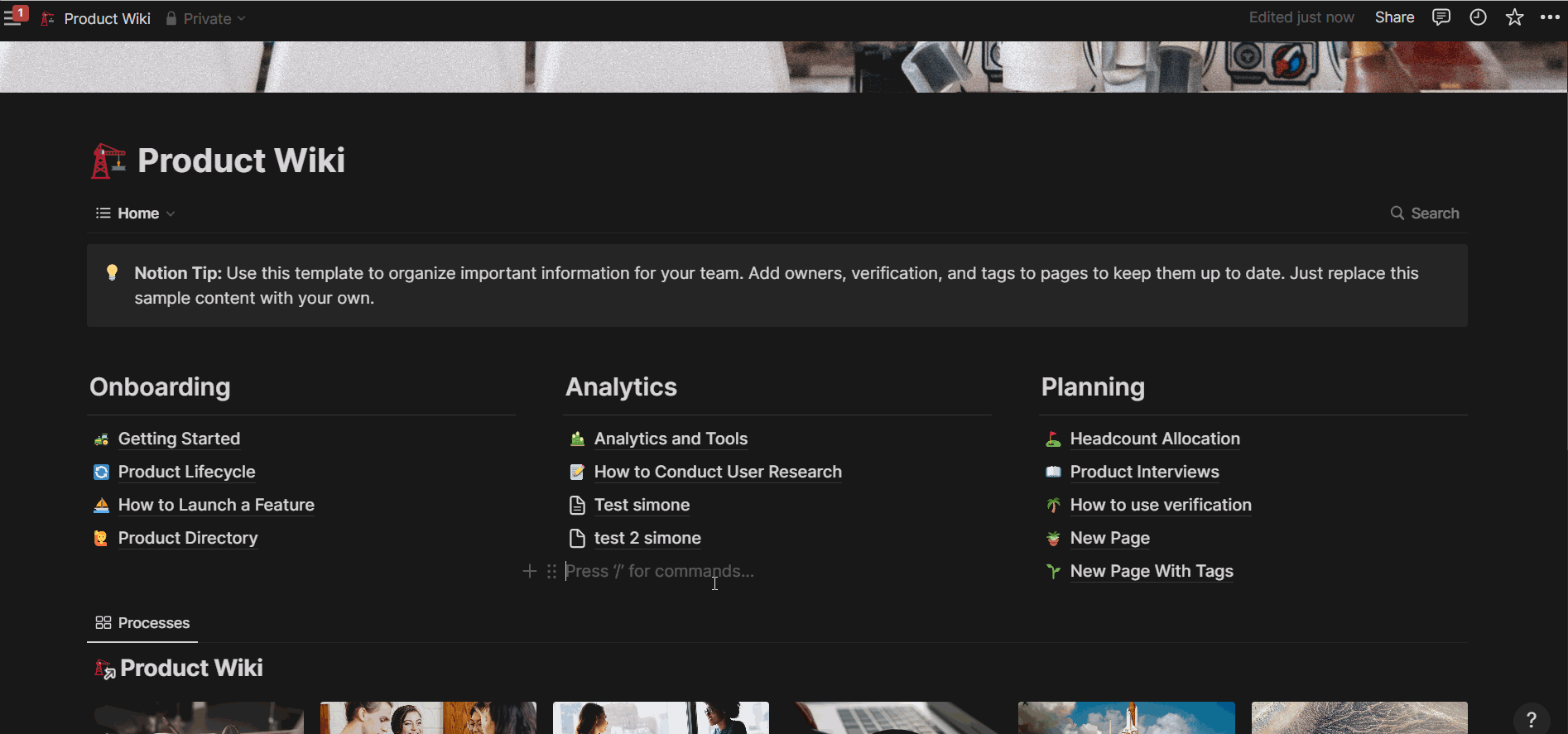The height and width of the screenshot is (734, 1568).
Task: Click the Product Directory page icon
Action: coord(101,539)
